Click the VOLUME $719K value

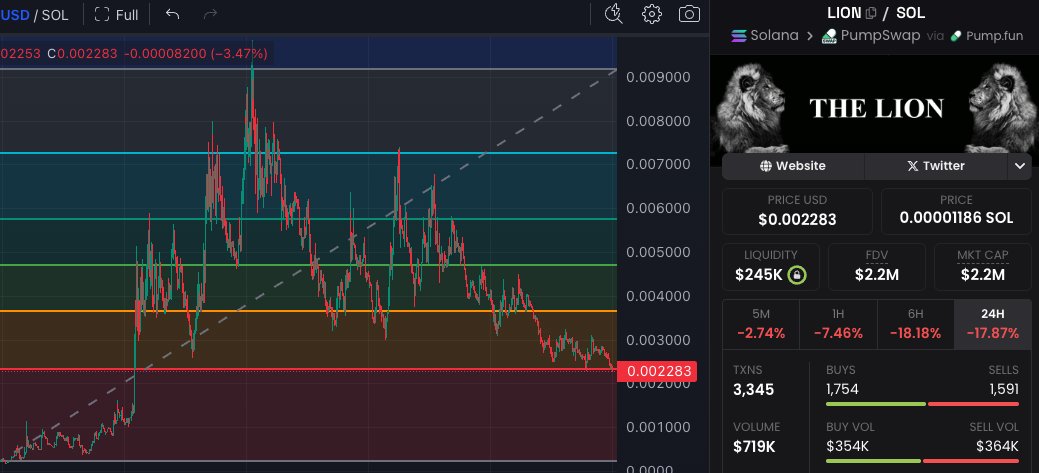[754, 447]
